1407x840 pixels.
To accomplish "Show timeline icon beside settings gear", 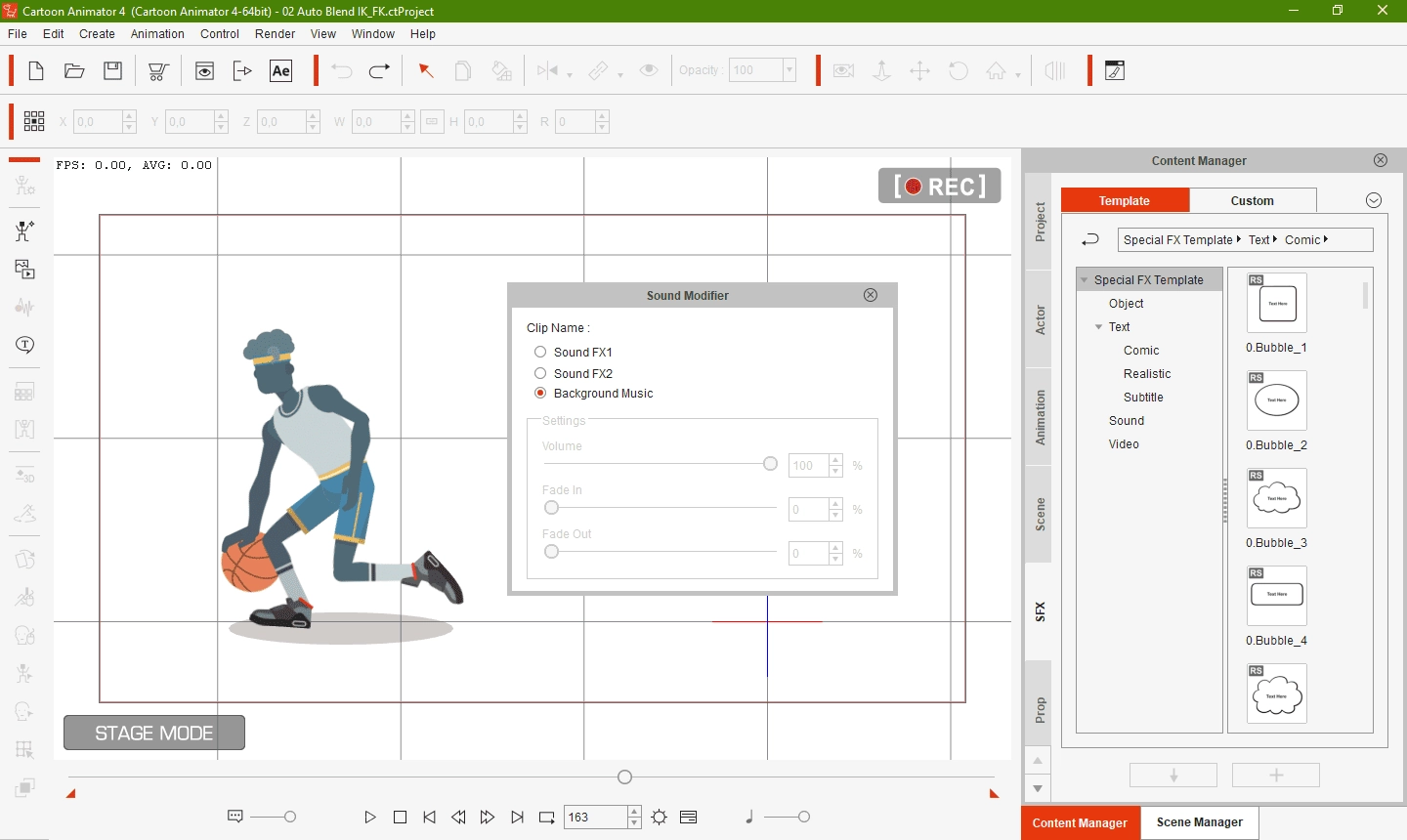I will tap(689, 817).
